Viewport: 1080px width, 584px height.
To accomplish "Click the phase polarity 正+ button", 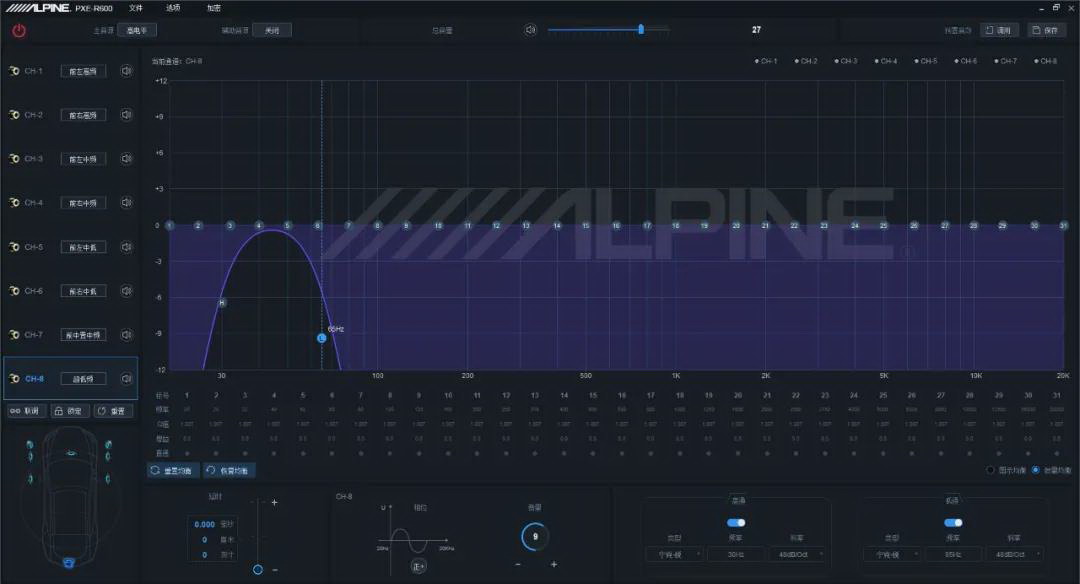I will [418, 566].
